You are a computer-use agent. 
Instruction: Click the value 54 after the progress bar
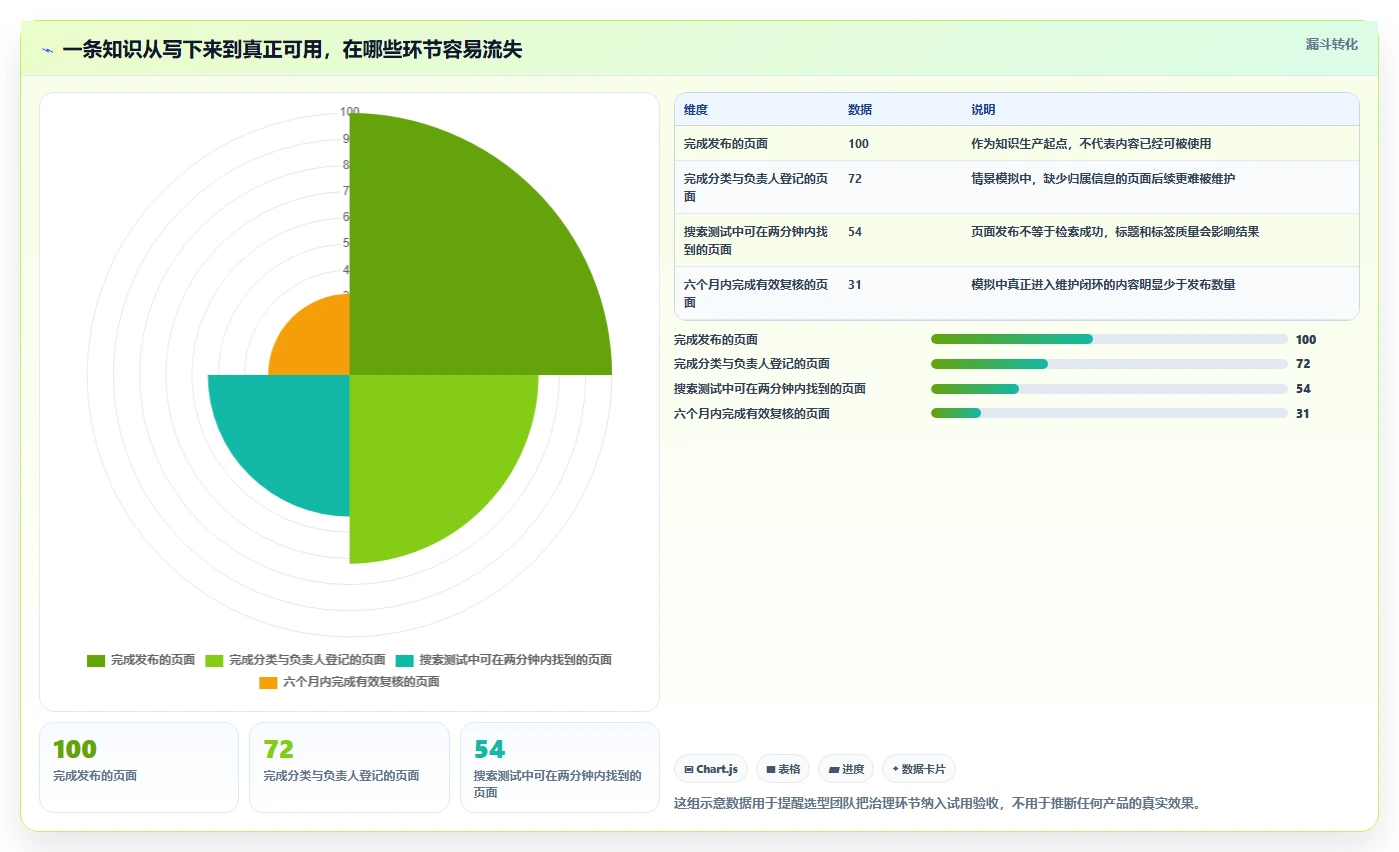pyautogui.click(x=1303, y=389)
